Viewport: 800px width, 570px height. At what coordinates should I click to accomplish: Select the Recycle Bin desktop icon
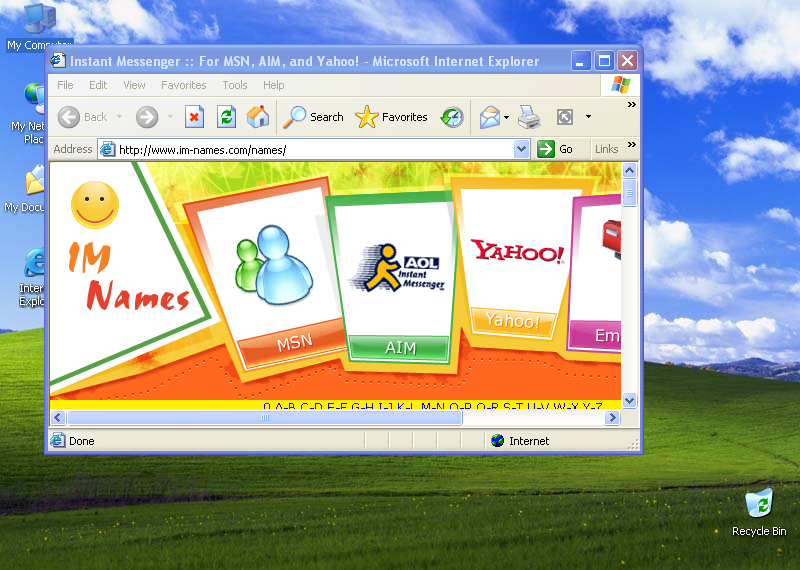pos(759,512)
